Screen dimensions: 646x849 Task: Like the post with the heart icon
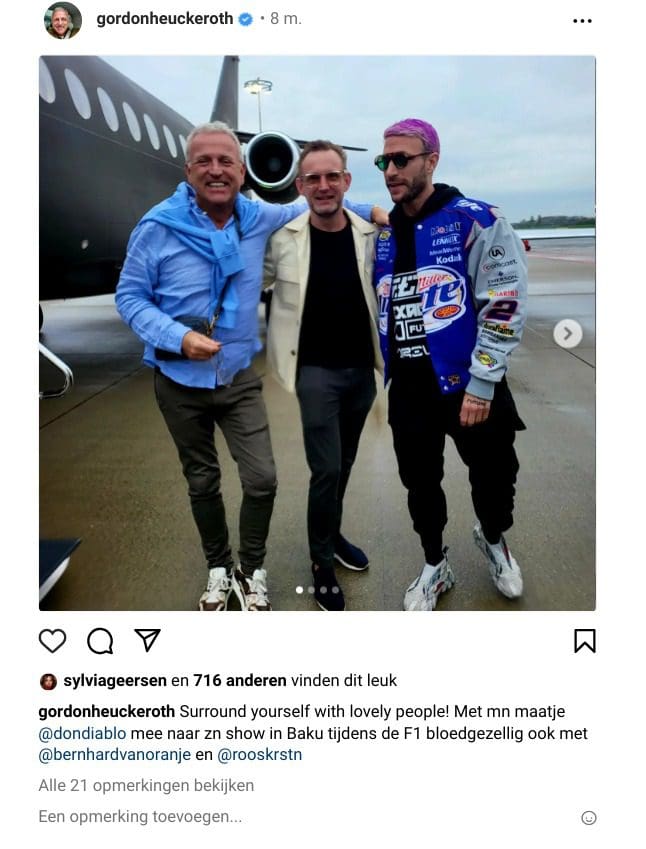pyautogui.click(x=53, y=641)
